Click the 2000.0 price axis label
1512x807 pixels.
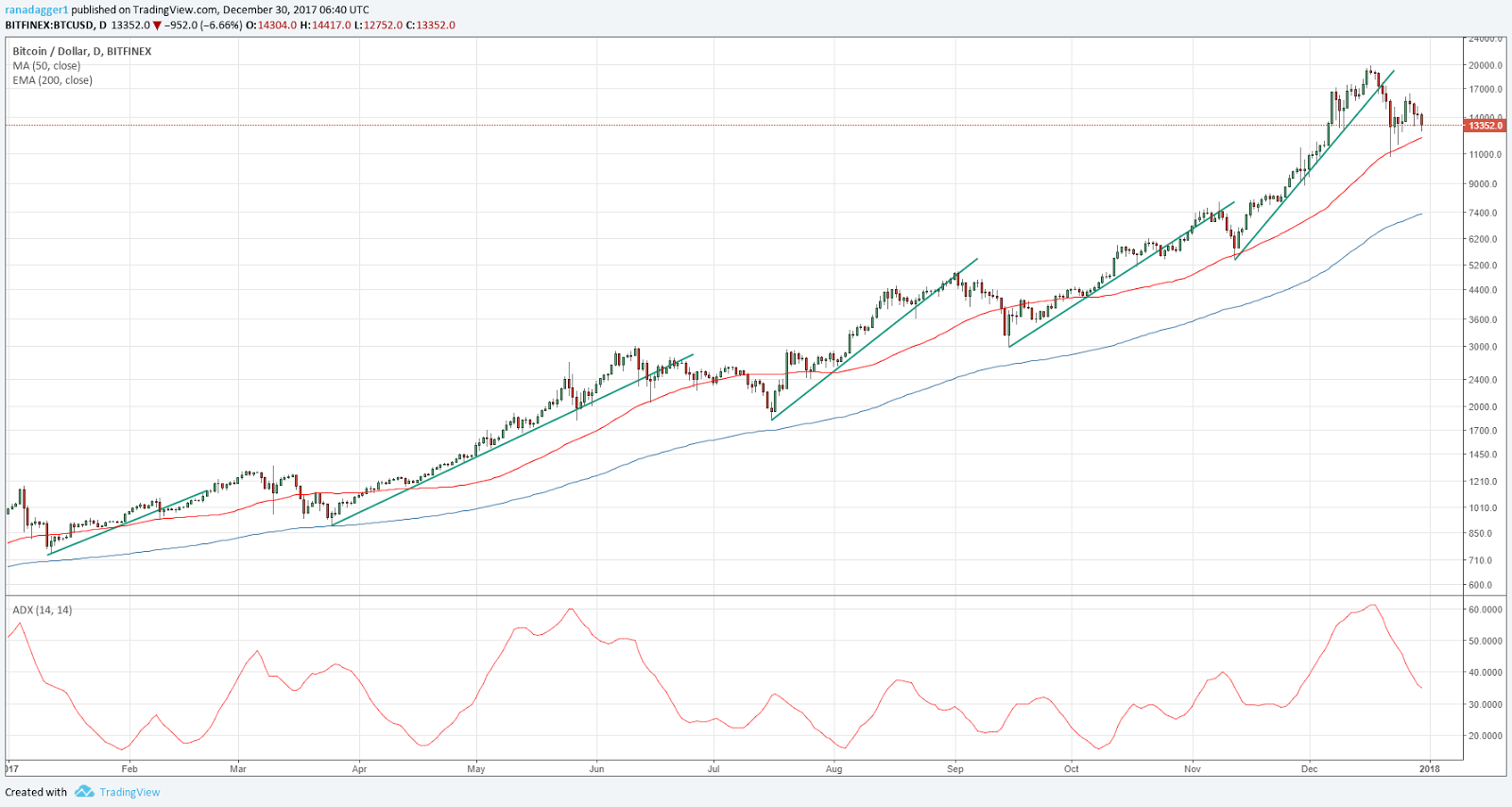[1485, 407]
